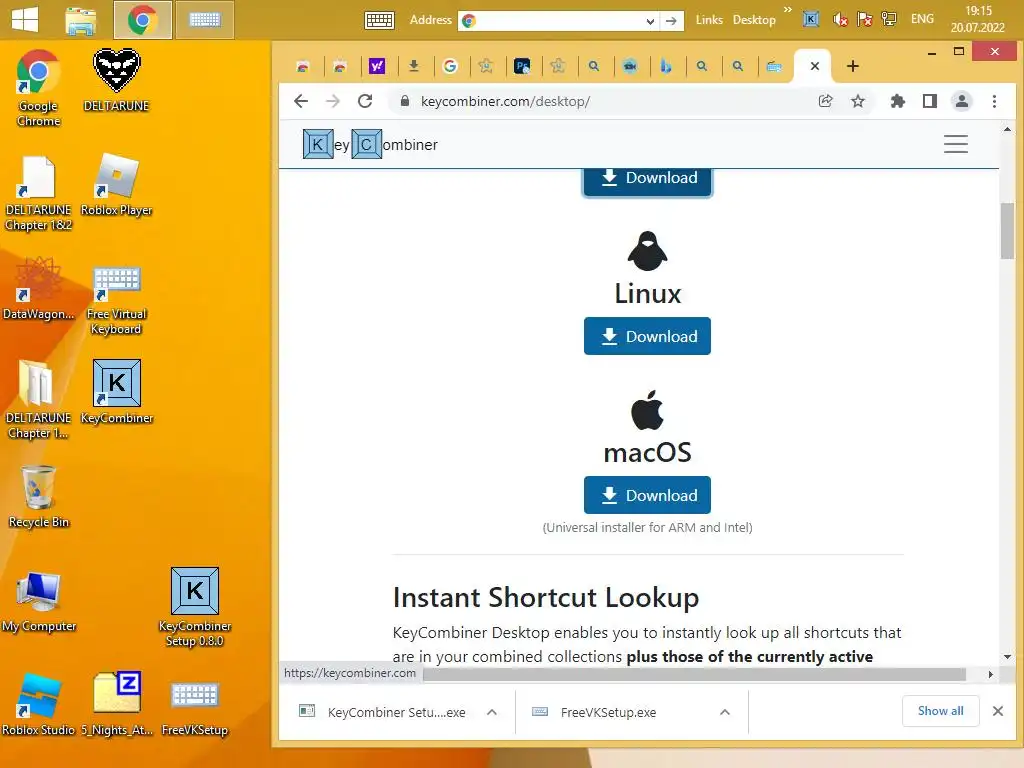This screenshot has width=1024, height=768.
Task: Click the taskbar Address go arrow
Action: 671,21
